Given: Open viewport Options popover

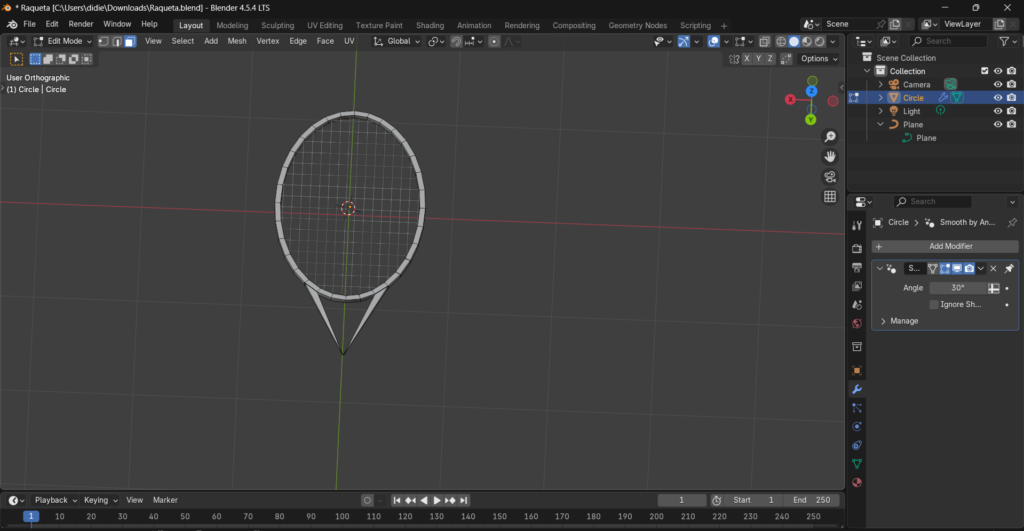Looking at the screenshot, I should click(x=819, y=59).
